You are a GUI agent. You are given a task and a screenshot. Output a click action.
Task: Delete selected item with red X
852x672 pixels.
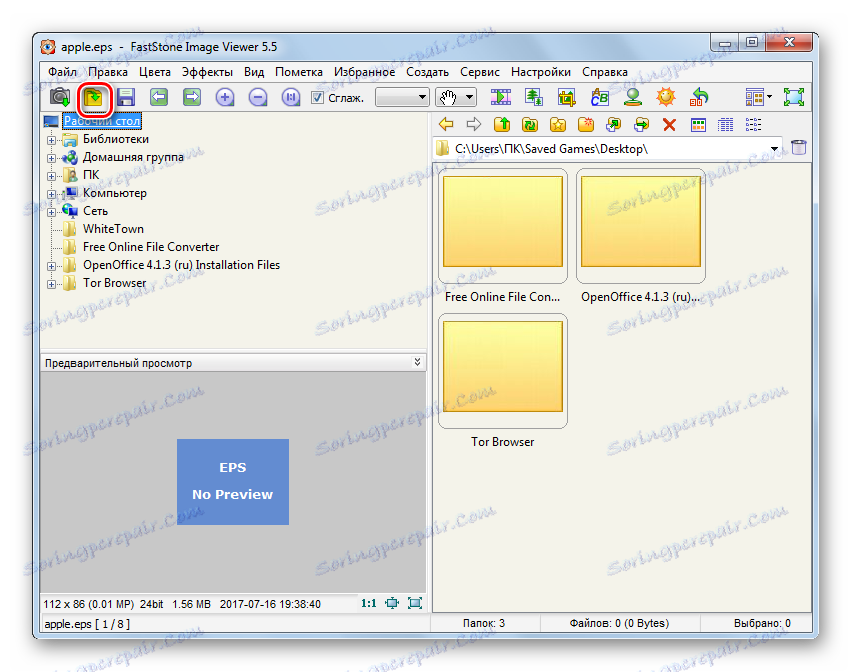(669, 125)
